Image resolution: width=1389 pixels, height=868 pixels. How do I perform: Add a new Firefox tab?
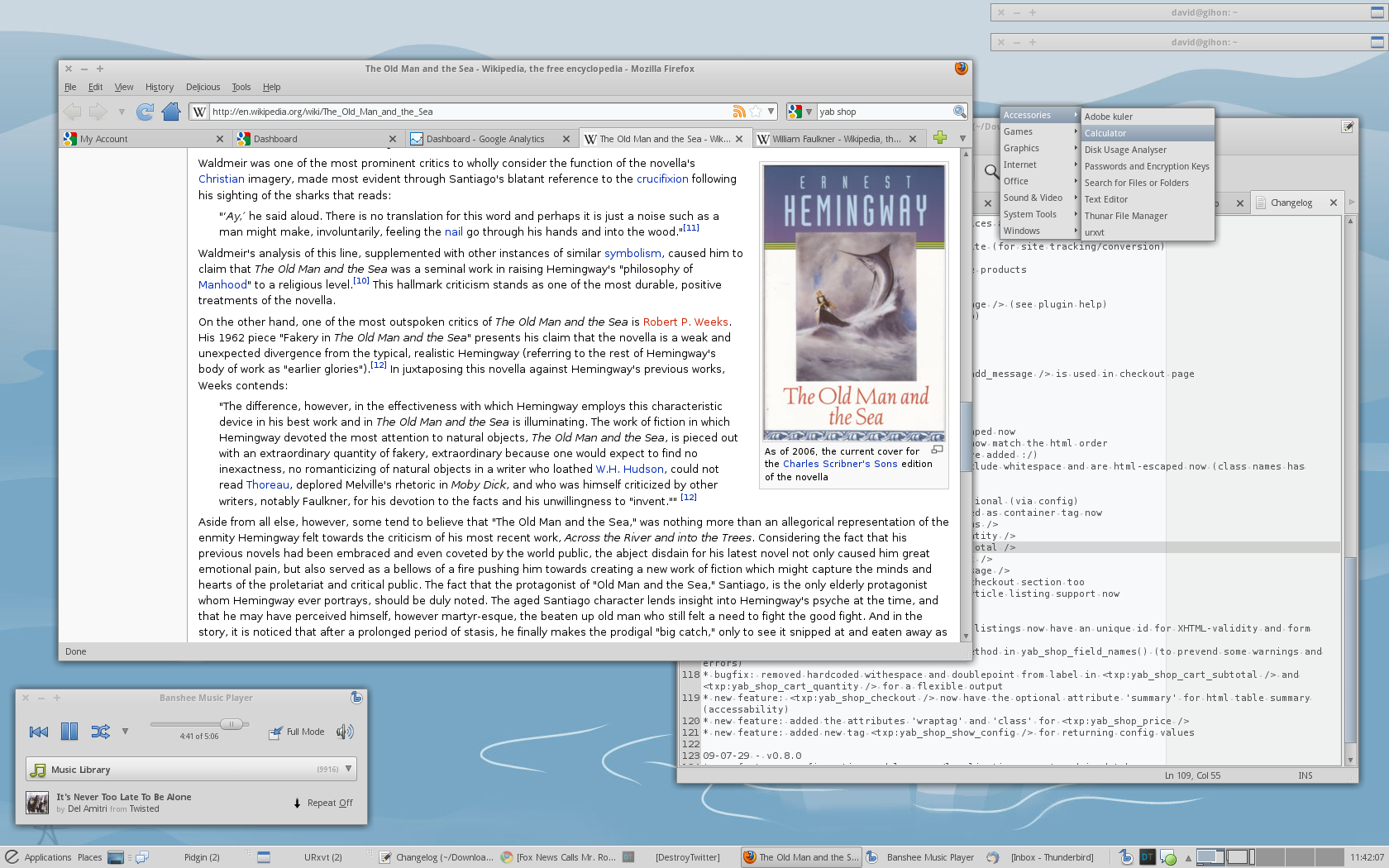[939, 138]
